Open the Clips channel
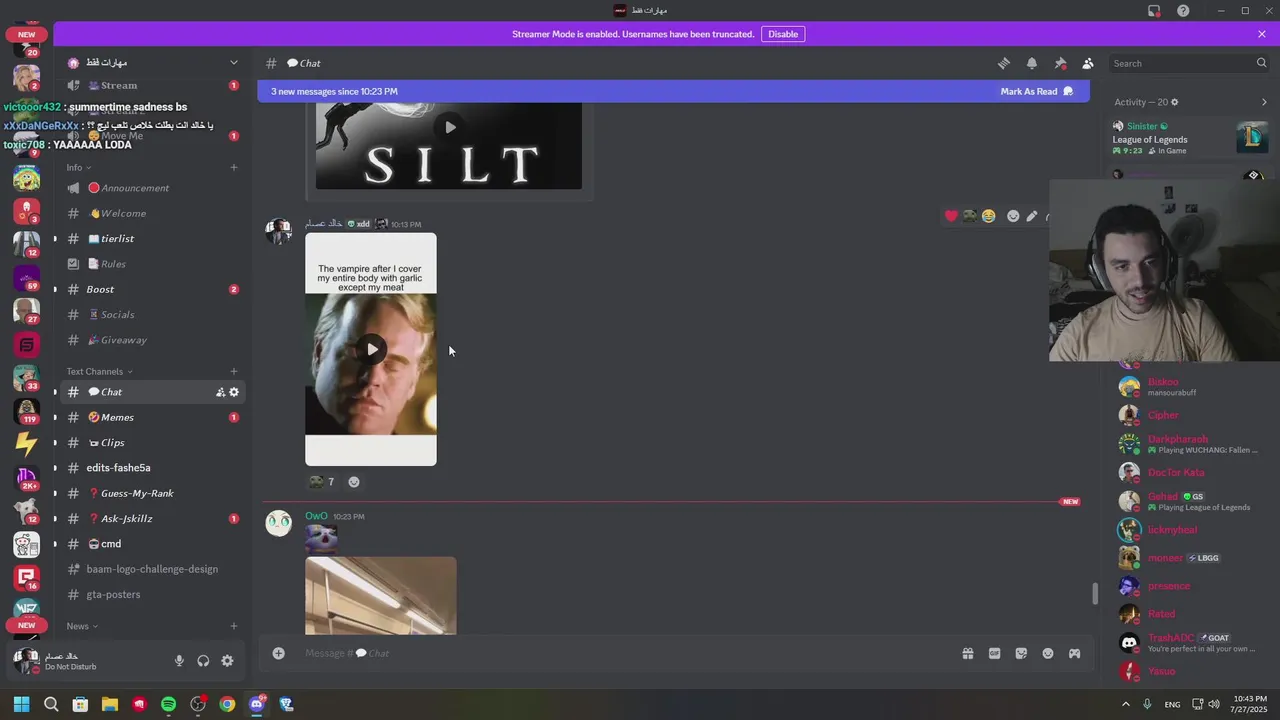Viewport: 1280px width, 720px height. click(x=152, y=442)
